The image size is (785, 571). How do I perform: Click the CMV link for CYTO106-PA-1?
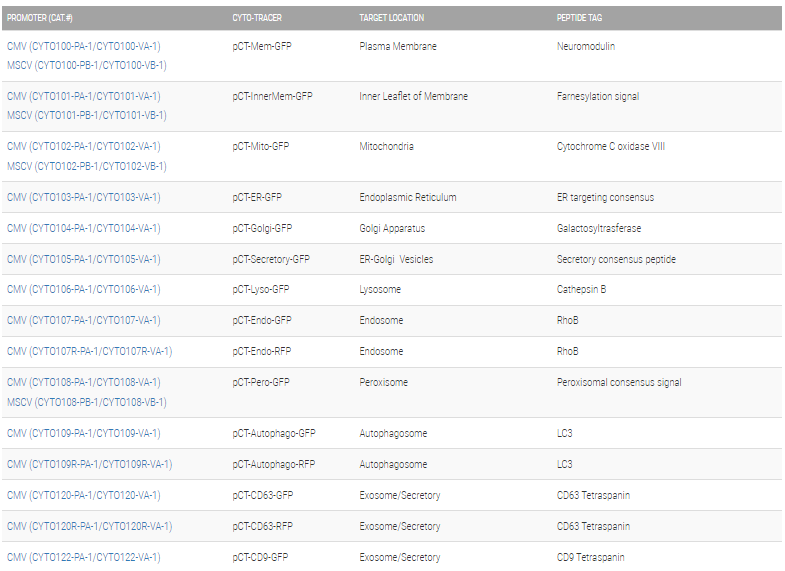tap(83, 289)
